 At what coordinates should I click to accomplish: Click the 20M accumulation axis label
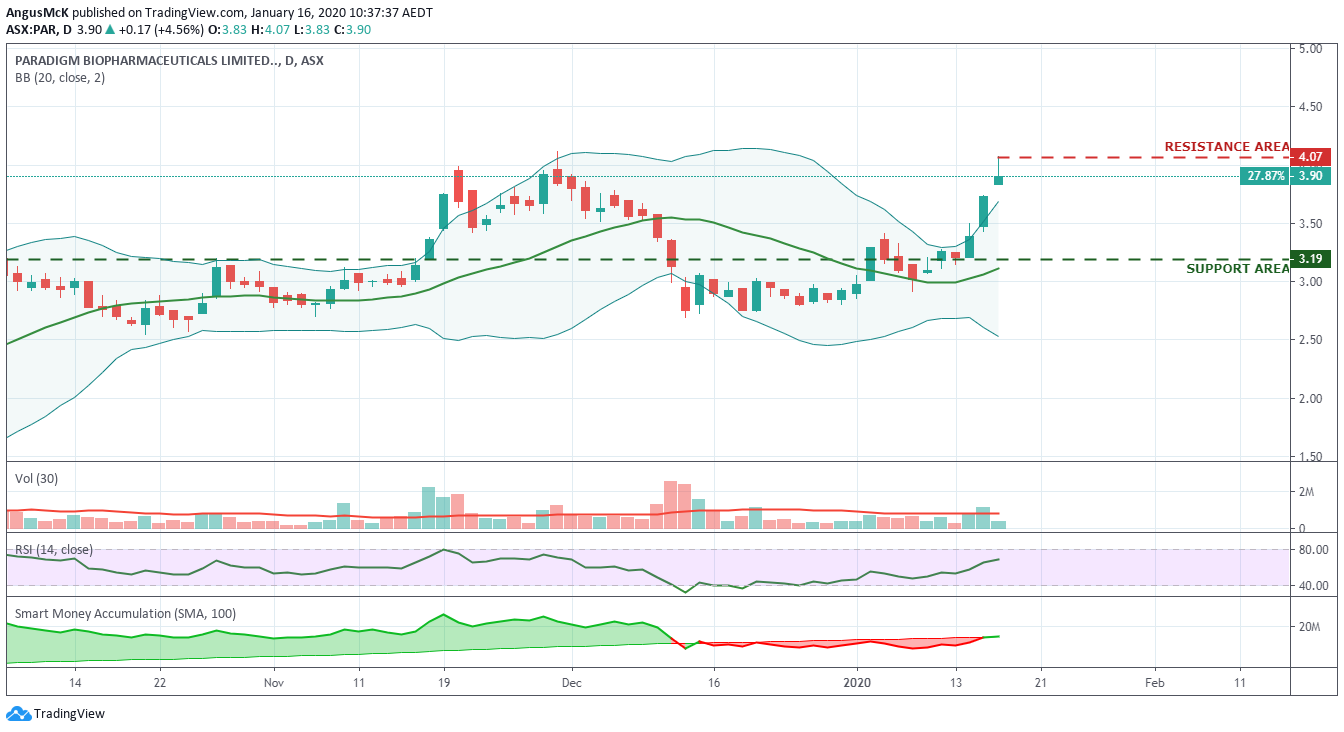[1309, 627]
